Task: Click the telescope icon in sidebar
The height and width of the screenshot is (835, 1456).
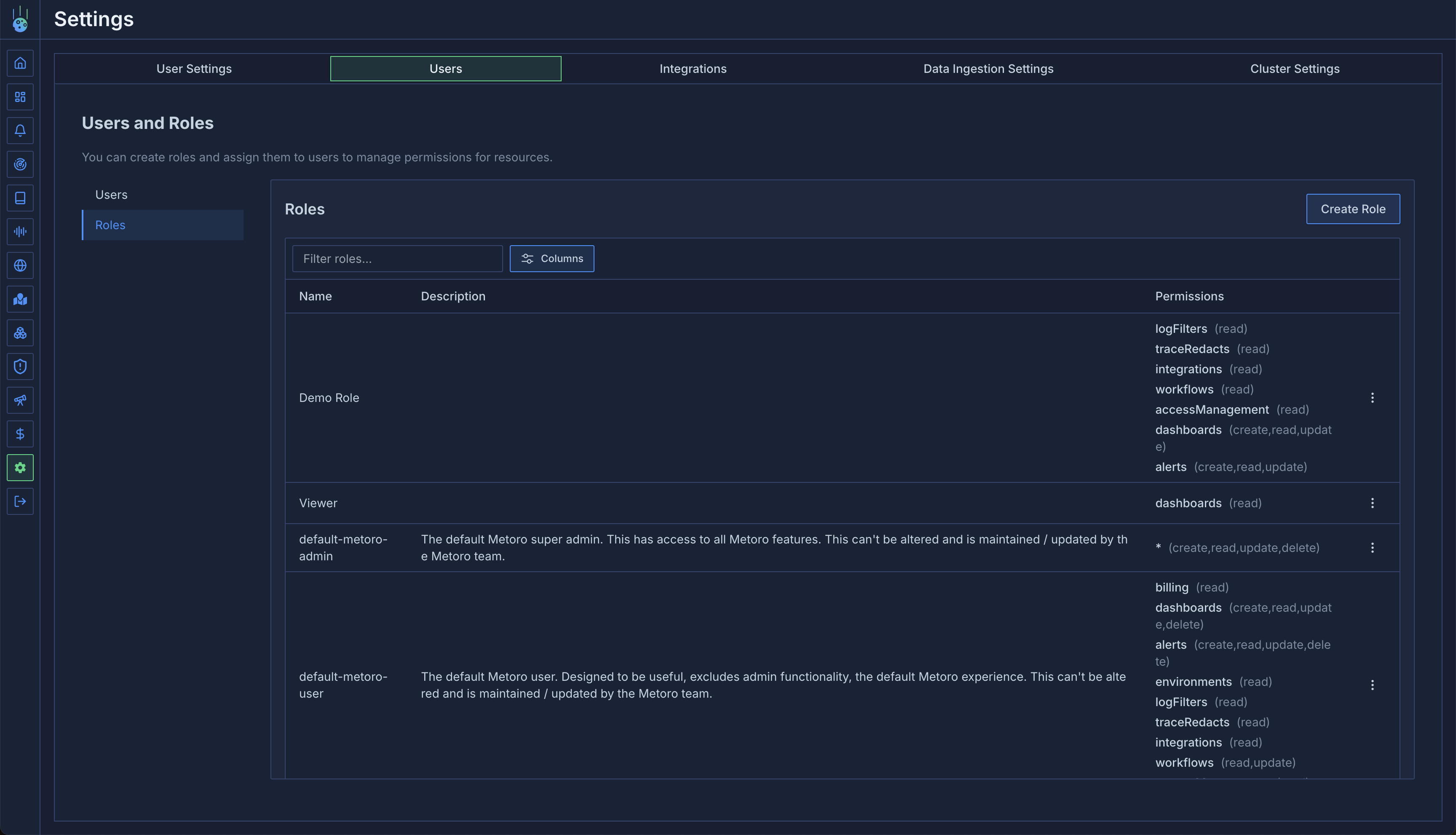Action: pos(20,400)
